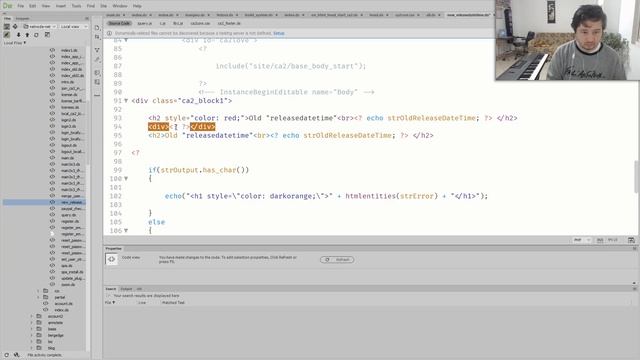Screen dimensions: 640x360
Task: Click the apply comment icon in code toolbar
Action: 97,72
